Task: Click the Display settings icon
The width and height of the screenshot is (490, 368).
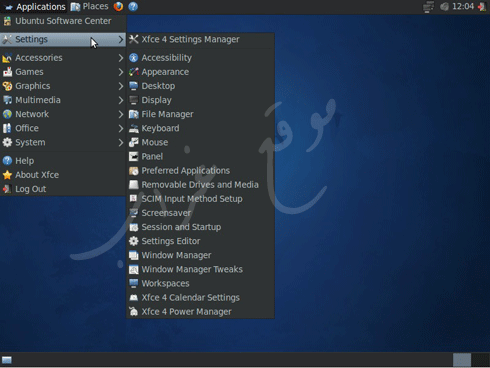Action: click(x=134, y=100)
